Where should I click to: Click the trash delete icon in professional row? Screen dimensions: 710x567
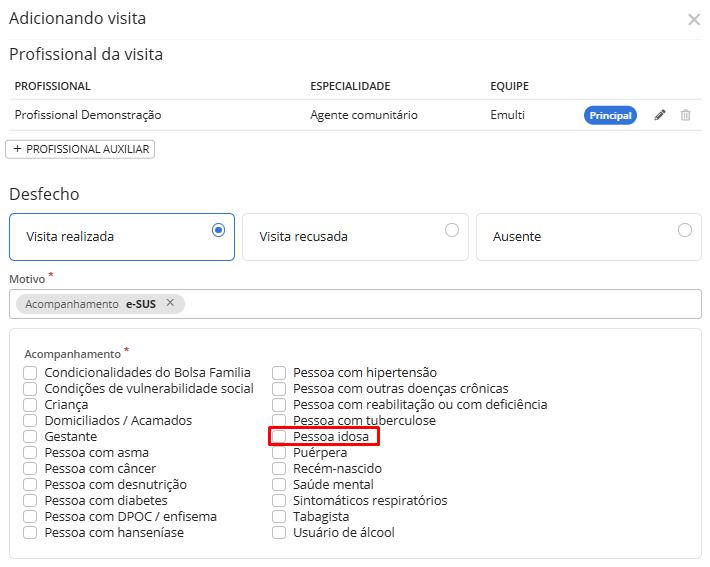(686, 115)
